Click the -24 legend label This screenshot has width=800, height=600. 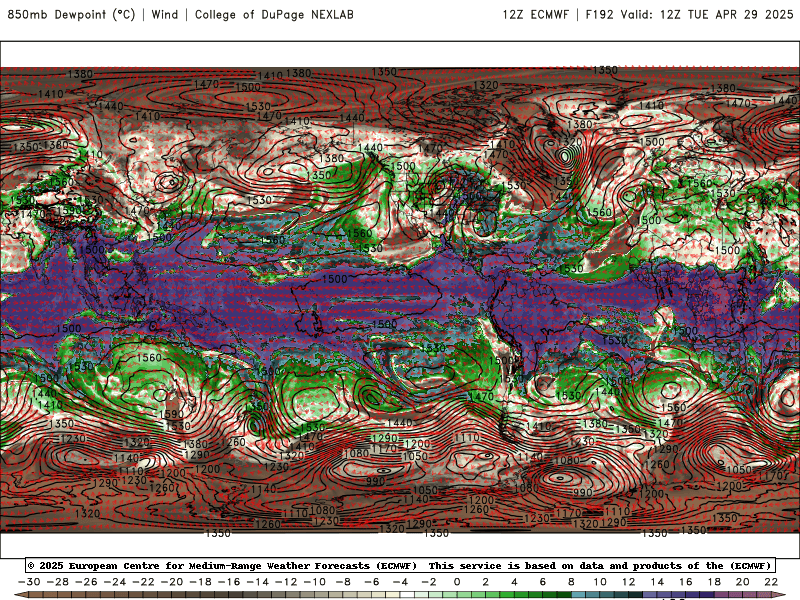tap(115, 582)
